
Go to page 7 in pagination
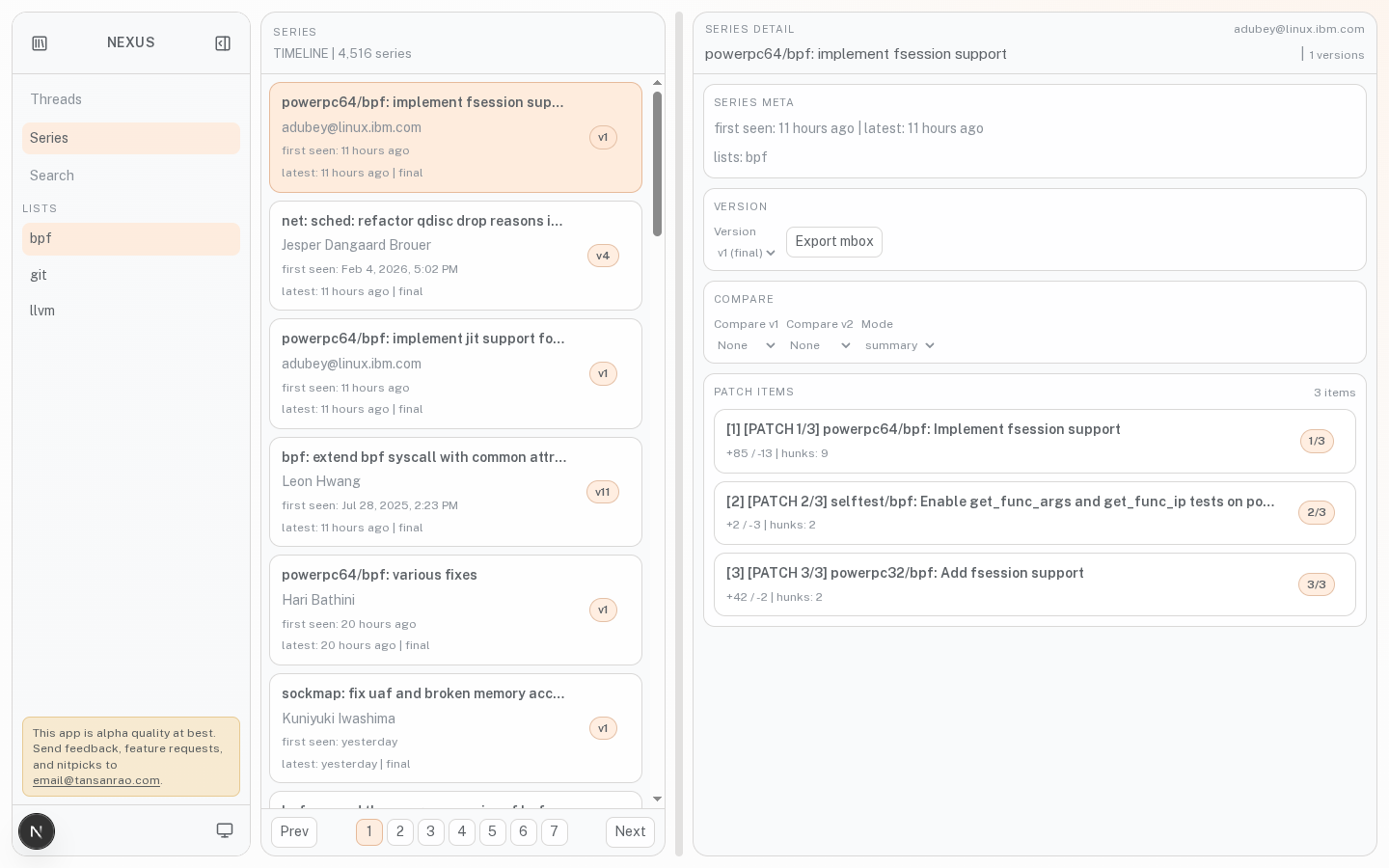pyautogui.click(x=555, y=831)
